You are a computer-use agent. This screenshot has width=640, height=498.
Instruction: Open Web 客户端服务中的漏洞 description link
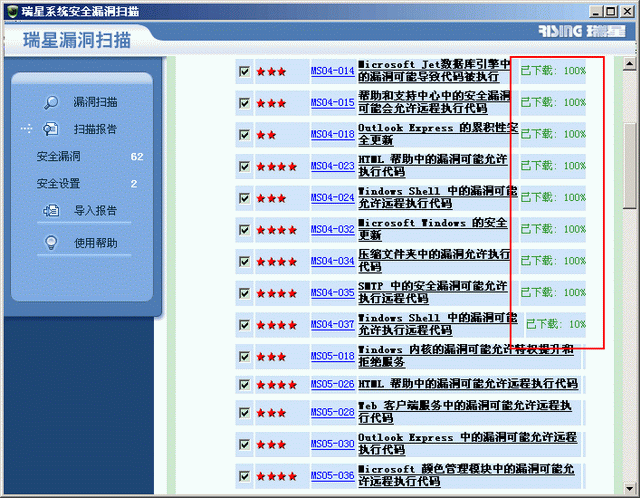pyautogui.click(x=465, y=412)
